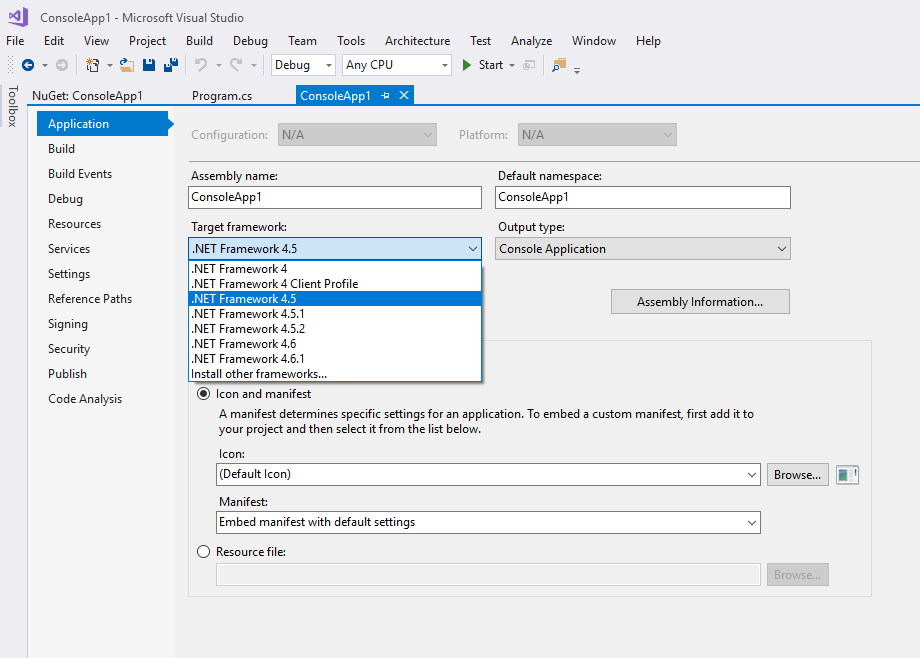The height and width of the screenshot is (658, 920).
Task: Open the Tools menu
Action: click(x=351, y=41)
